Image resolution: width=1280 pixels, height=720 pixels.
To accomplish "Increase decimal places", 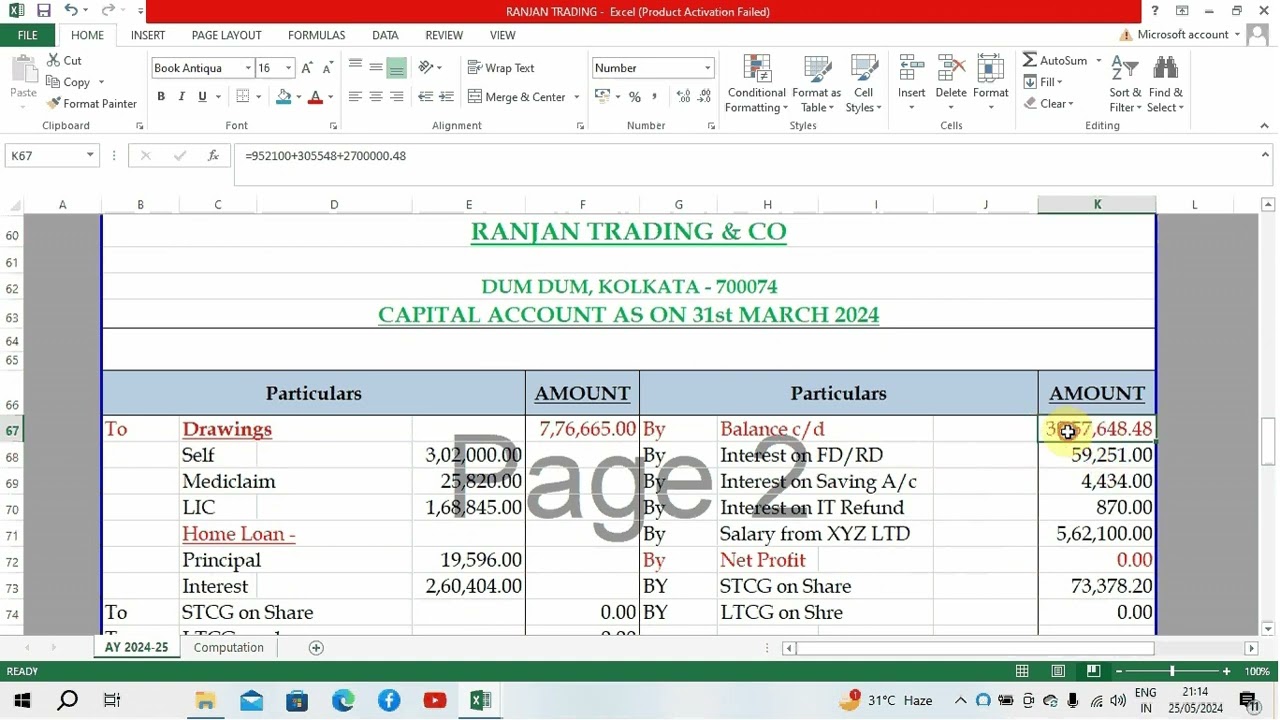I will click(x=683, y=97).
